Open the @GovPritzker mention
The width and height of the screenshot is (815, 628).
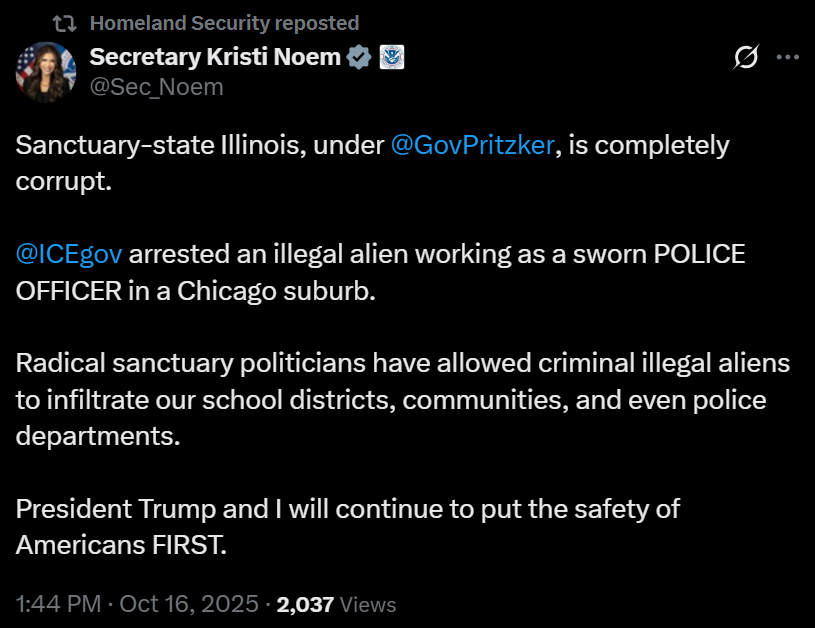472,145
